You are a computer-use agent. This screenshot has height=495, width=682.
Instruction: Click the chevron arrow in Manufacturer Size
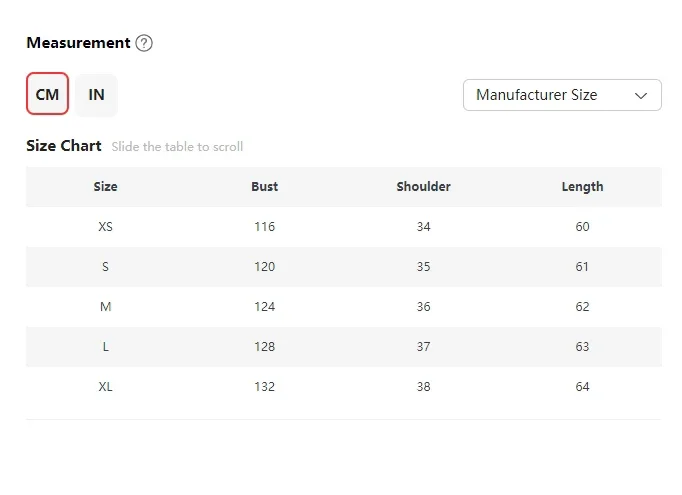click(x=641, y=96)
